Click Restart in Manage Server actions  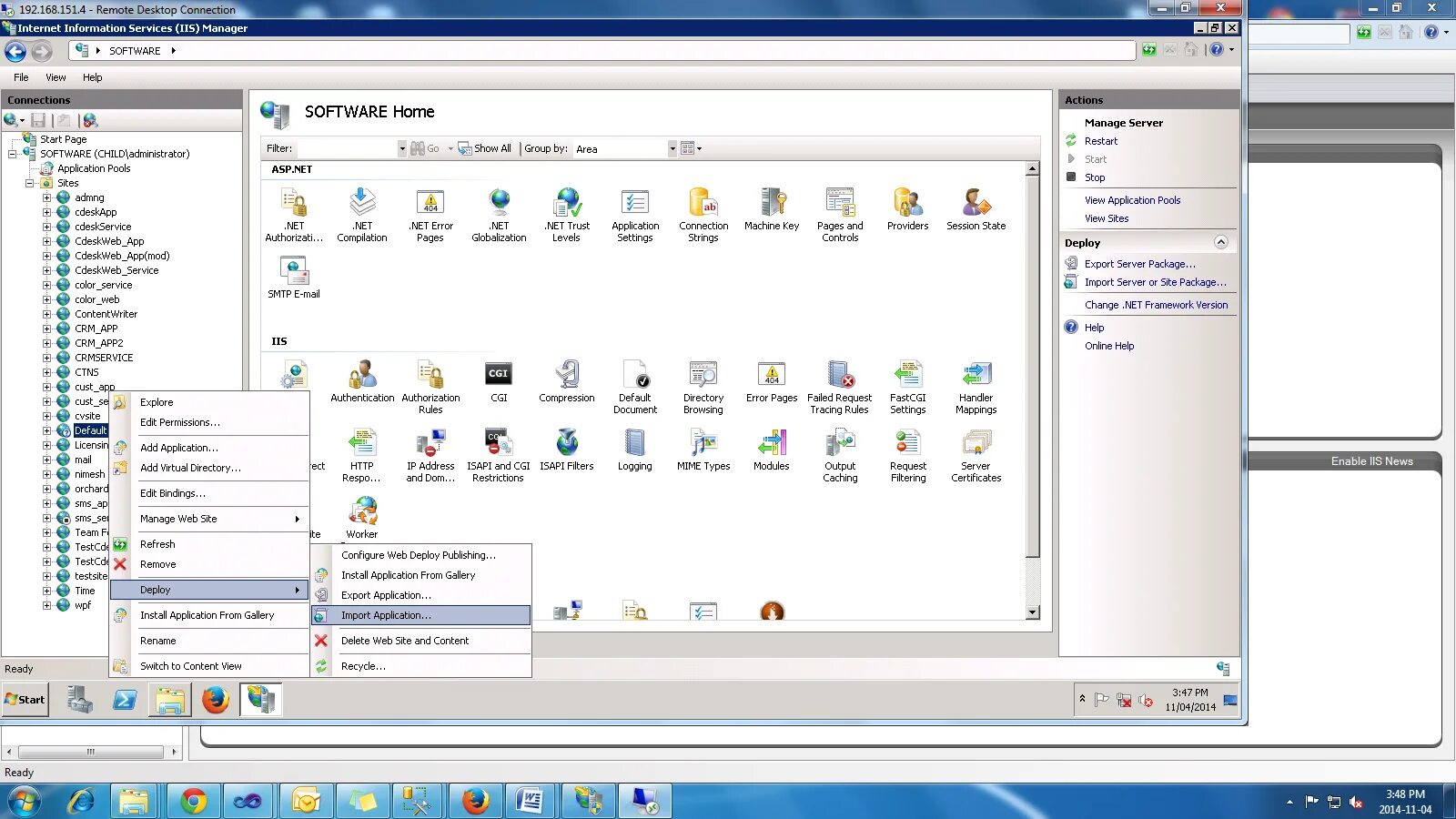click(1100, 141)
